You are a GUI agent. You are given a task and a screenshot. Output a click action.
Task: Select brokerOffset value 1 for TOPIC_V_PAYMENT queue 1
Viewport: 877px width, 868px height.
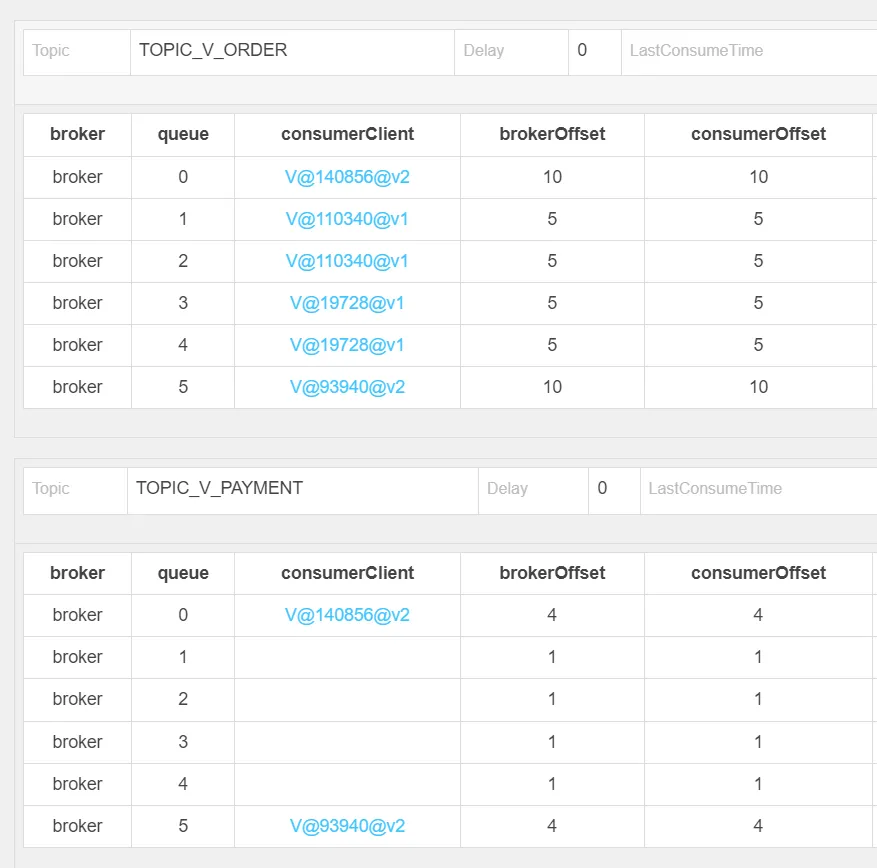click(x=552, y=657)
